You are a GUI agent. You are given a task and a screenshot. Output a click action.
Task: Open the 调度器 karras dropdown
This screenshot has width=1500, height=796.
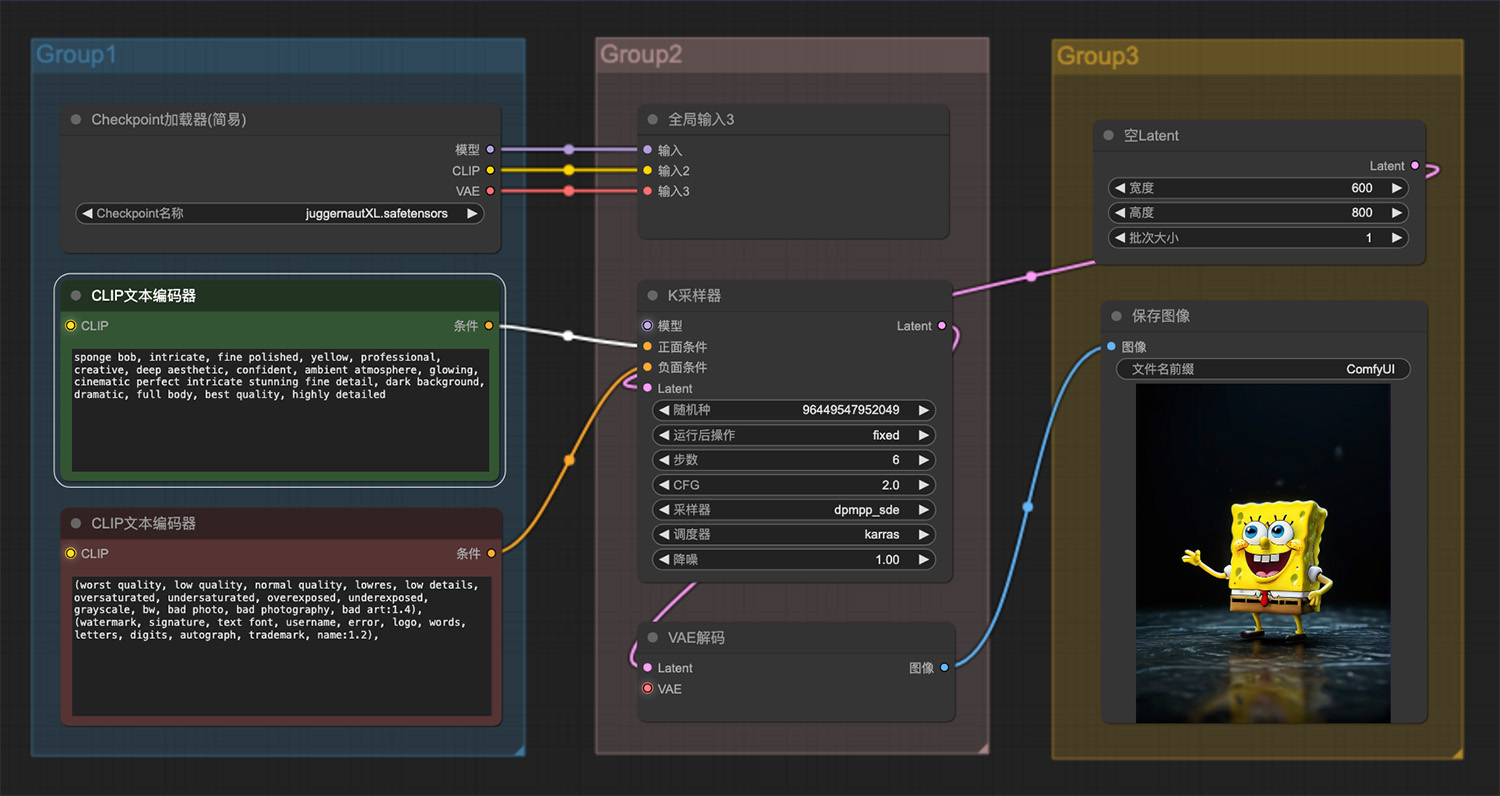[x=794, y=535]
